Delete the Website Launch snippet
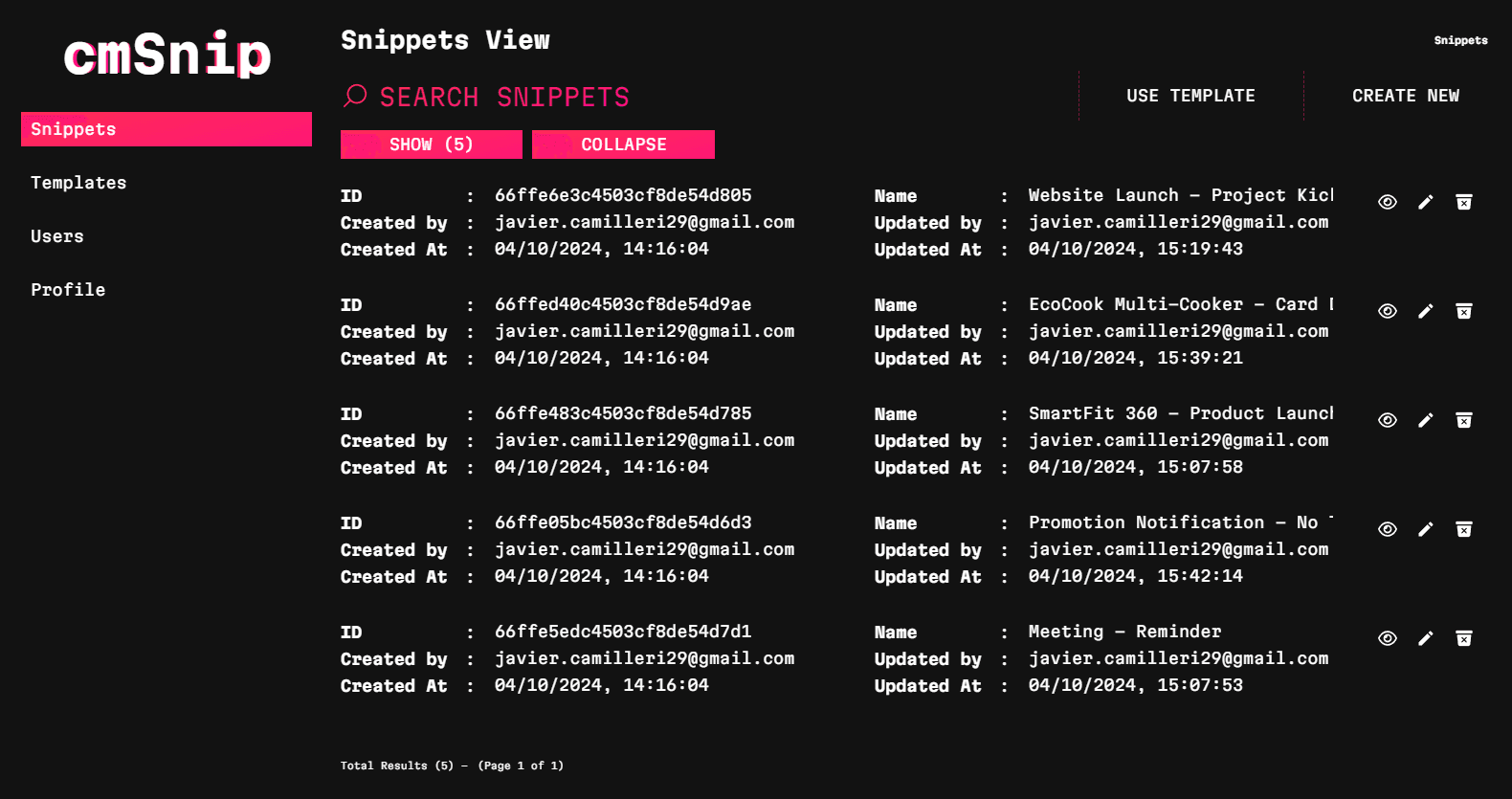 1463,202
